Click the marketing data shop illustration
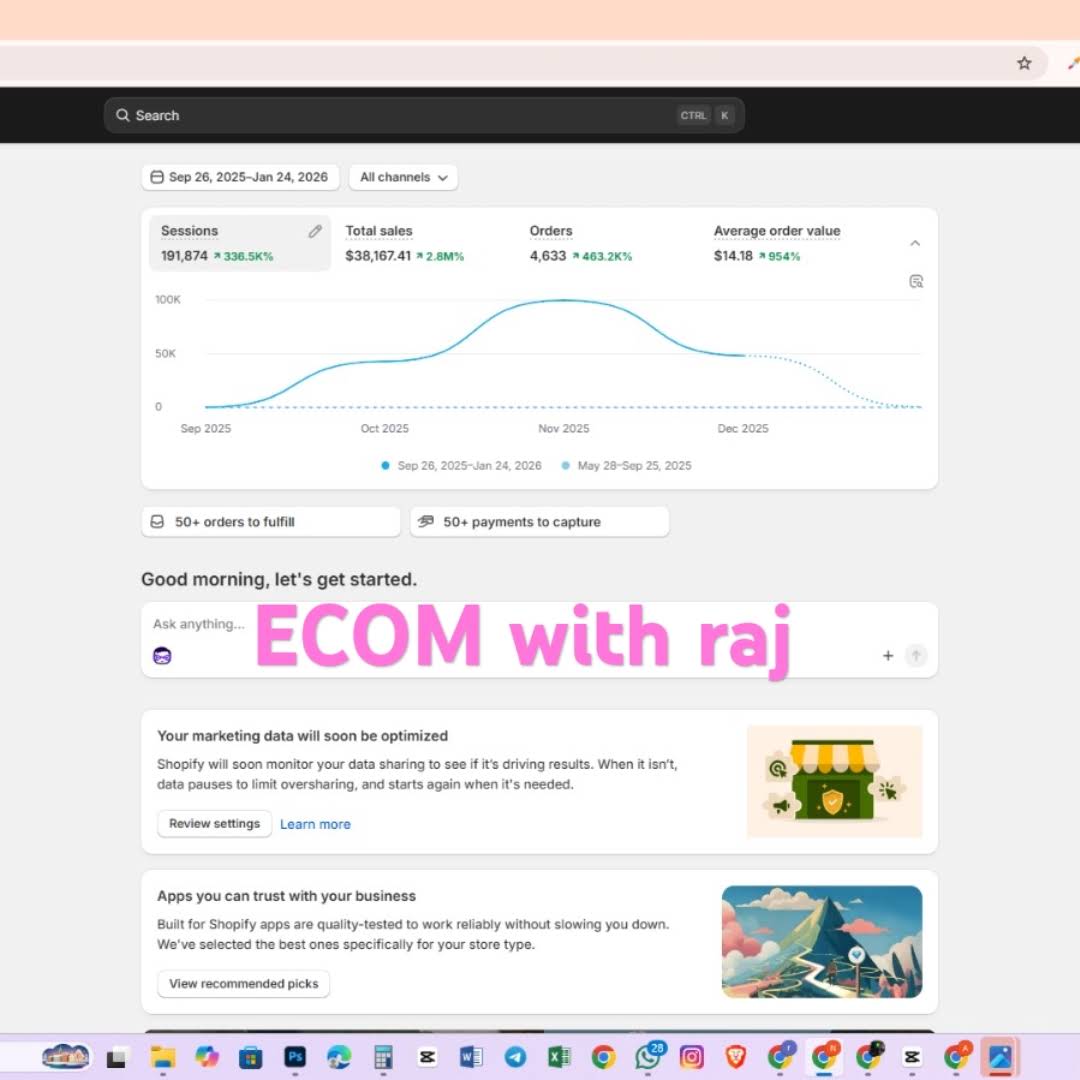Screen dimensions: 1080x1080 (x=834, y=781)
